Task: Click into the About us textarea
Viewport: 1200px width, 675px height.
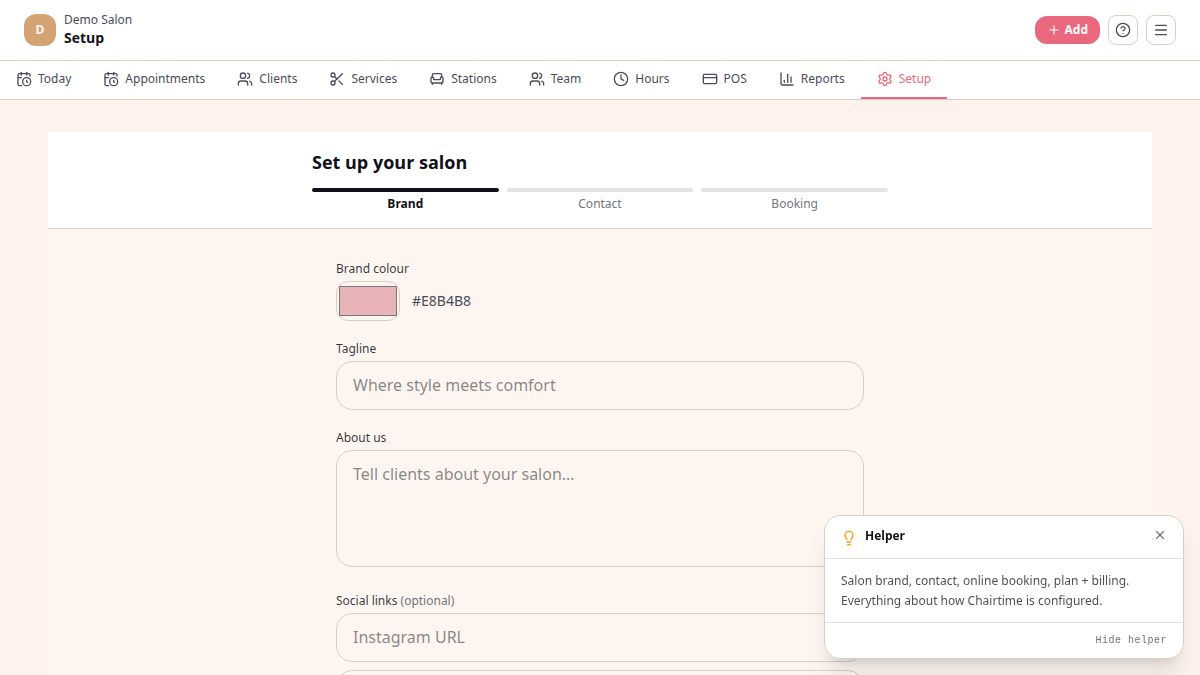Action: [600, 508]
